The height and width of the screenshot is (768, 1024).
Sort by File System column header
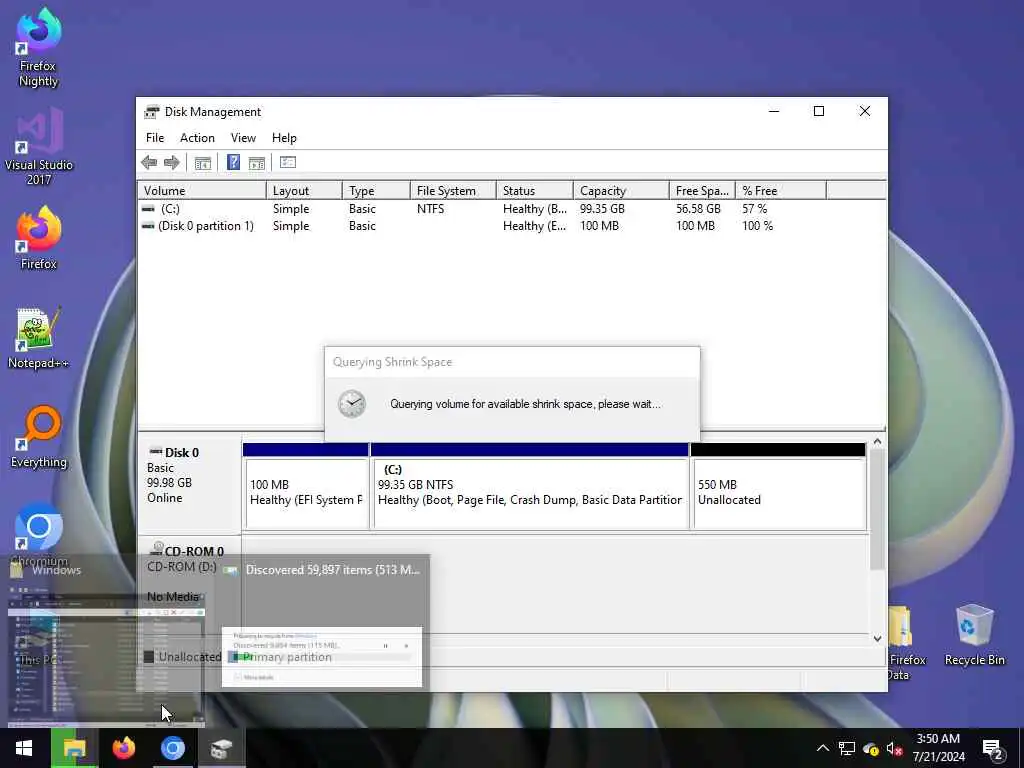point(453,191)
